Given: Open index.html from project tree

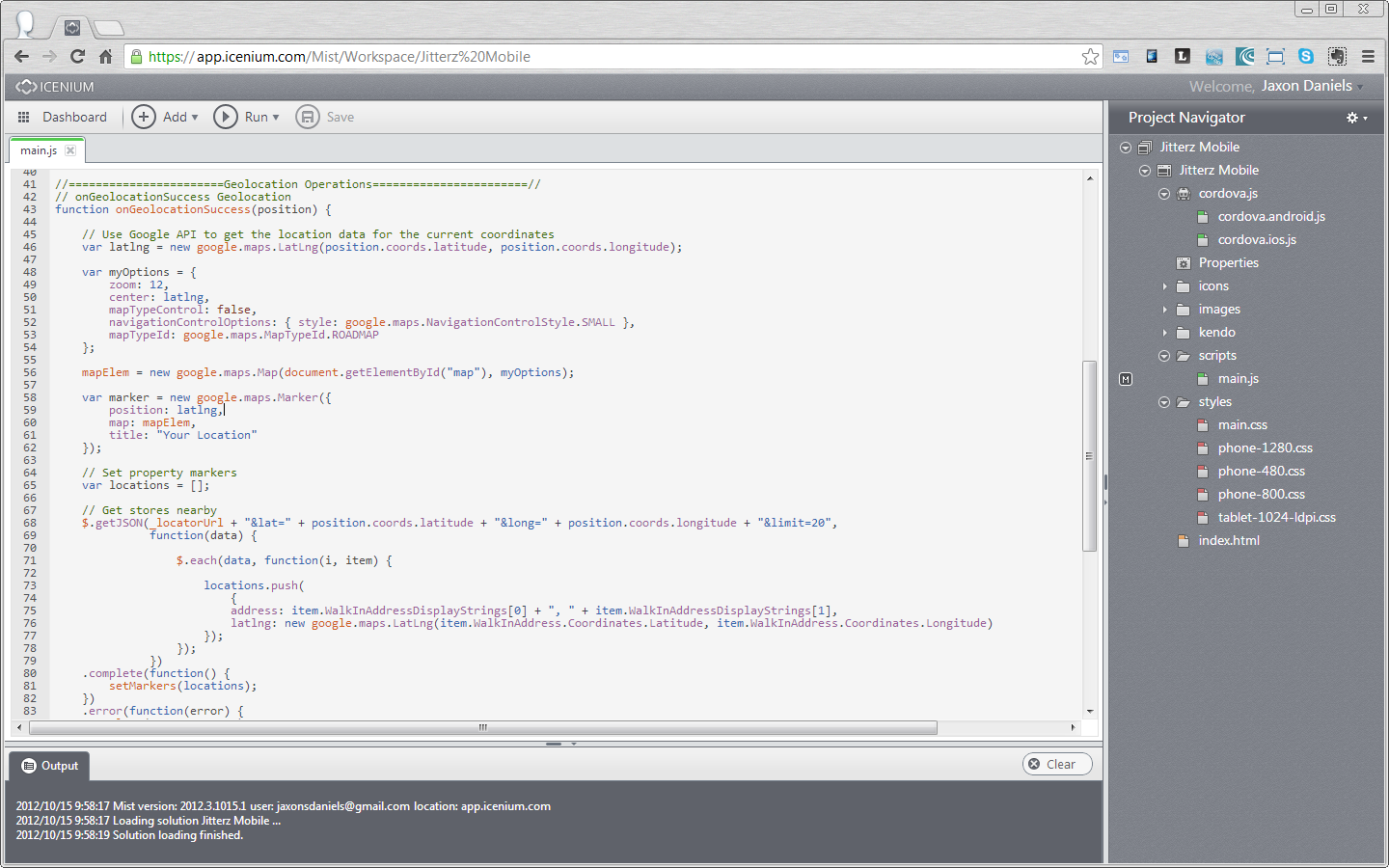Looking at the screenshot, I should 1228,541.
